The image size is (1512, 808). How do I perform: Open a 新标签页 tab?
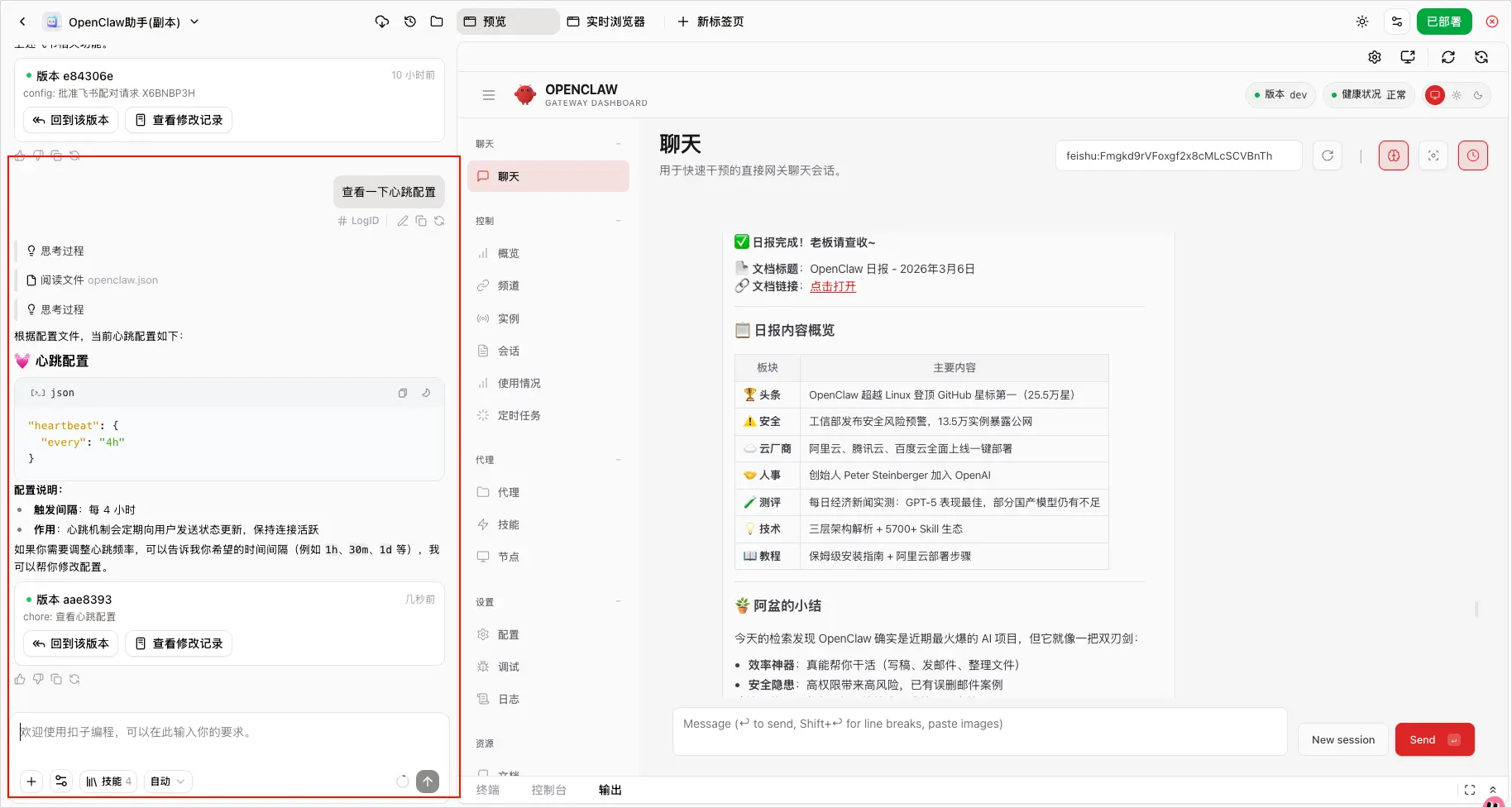point(711,22)
